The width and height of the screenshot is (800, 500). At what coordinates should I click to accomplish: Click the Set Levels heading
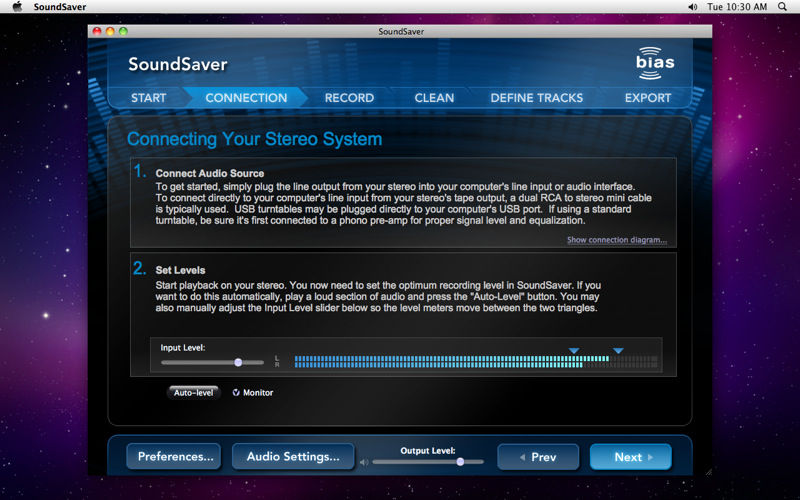click(x=180, y=270)
